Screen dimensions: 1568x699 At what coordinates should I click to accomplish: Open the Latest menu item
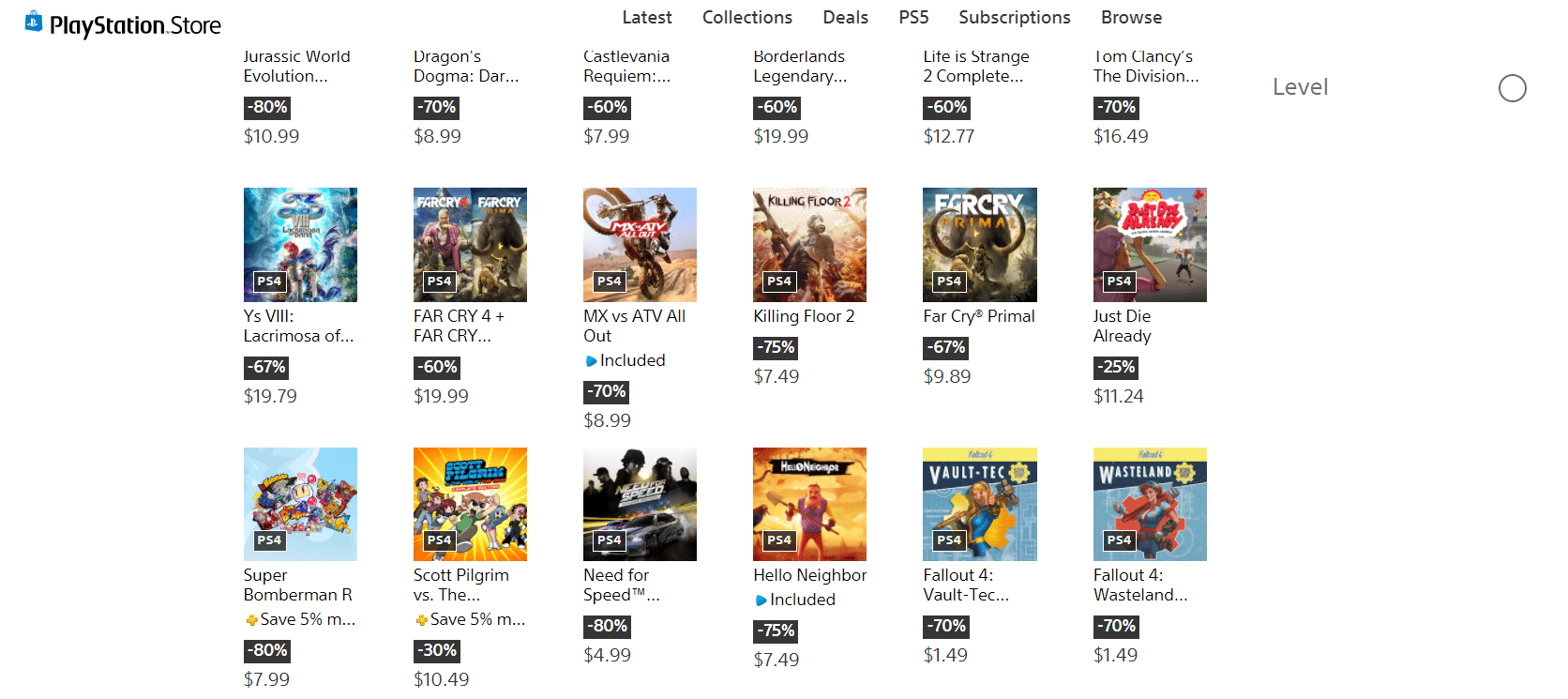click(x=646, y=18)
